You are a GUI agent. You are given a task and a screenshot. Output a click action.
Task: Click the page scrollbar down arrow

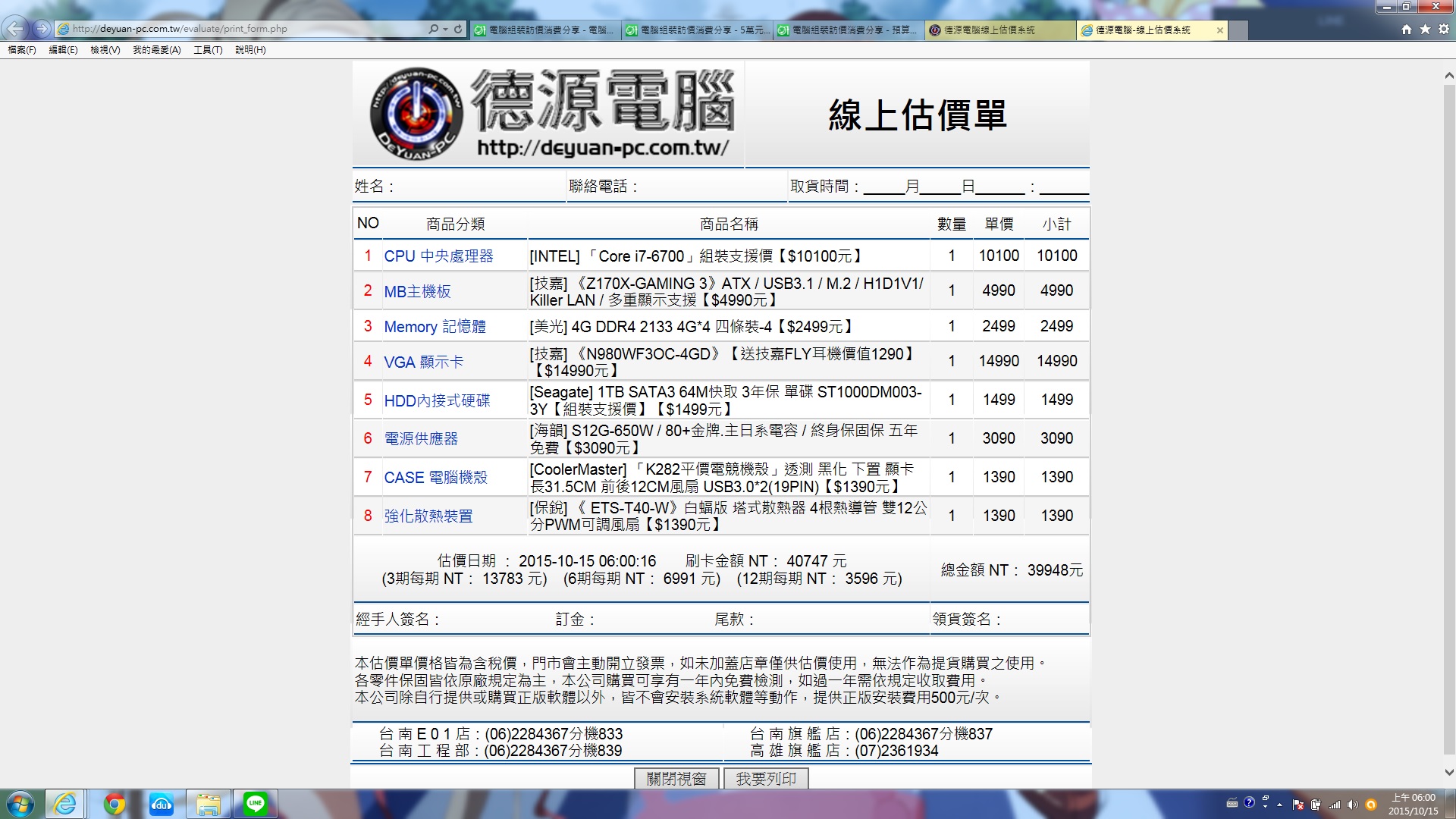[1449, 773]
